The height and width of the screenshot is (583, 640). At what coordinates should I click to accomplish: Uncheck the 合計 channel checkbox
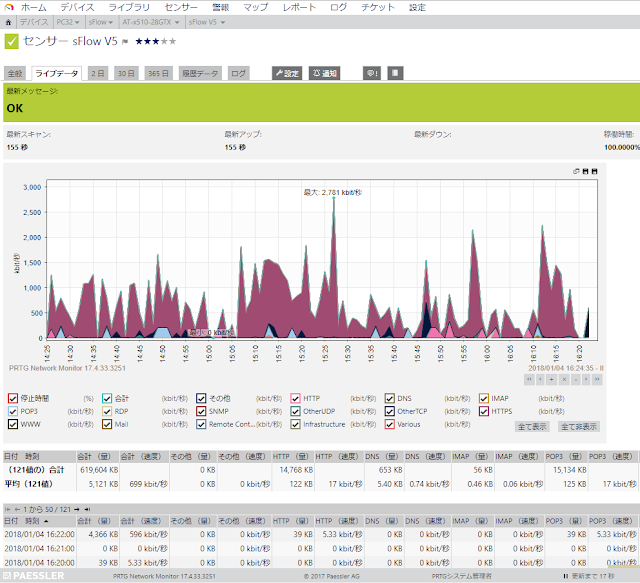pyautogui.click(x=107, y=398)
